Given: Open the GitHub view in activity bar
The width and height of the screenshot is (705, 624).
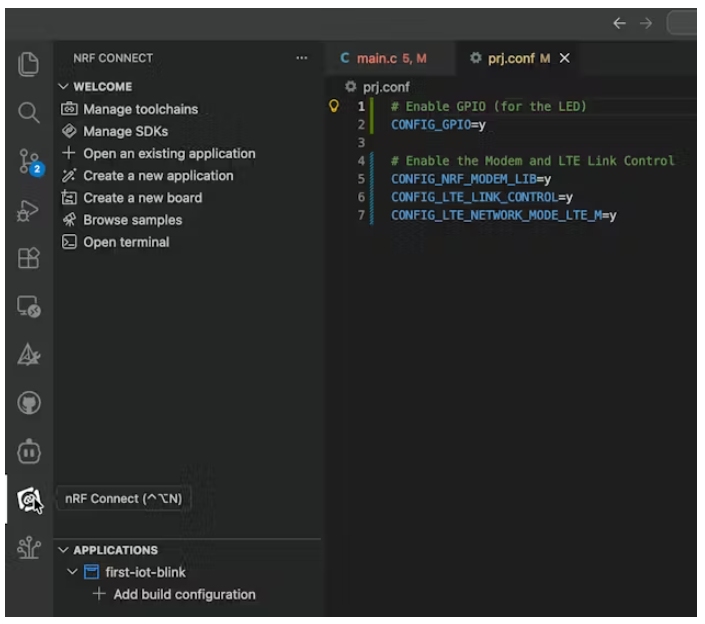Looking at the screenshot, I should point(29,403).
